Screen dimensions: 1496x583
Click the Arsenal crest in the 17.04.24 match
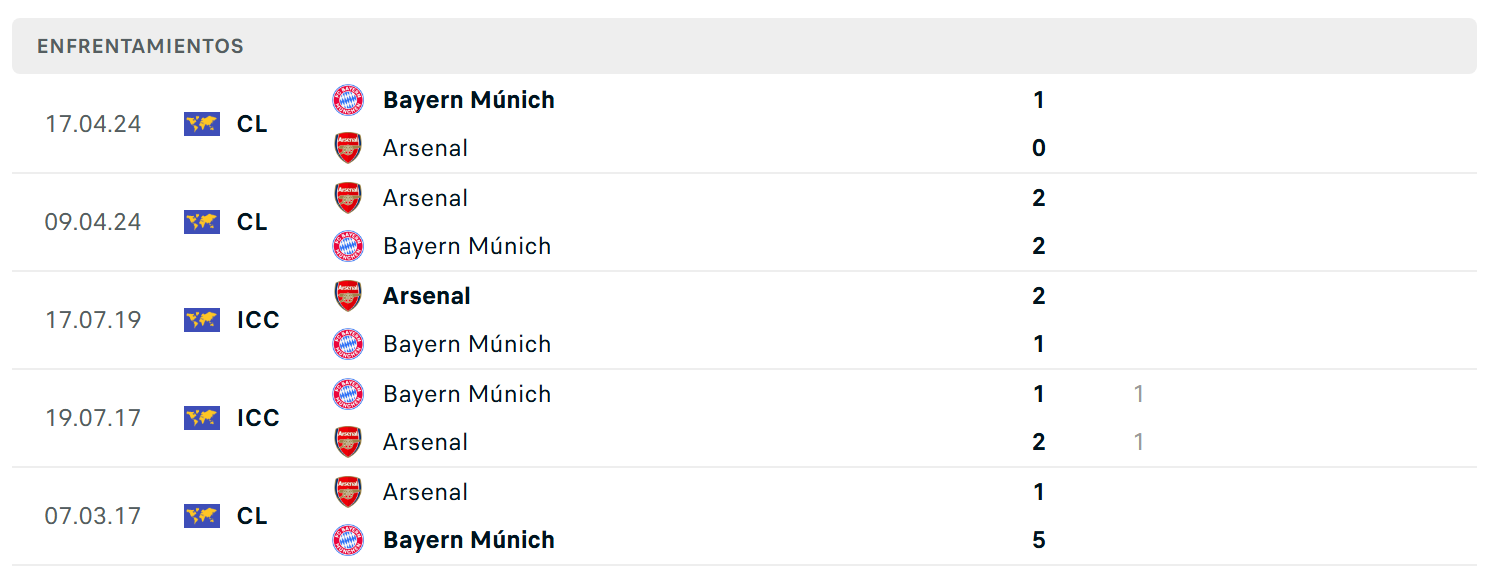(348, 148)
